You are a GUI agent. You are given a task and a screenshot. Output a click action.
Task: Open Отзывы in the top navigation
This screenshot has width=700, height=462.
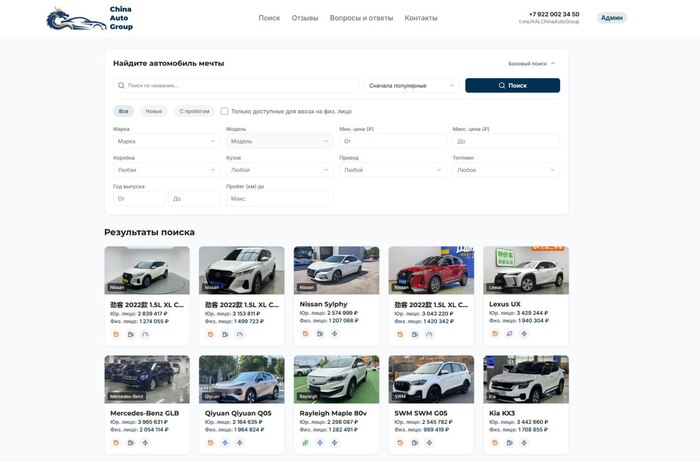(x=305, y=18)
